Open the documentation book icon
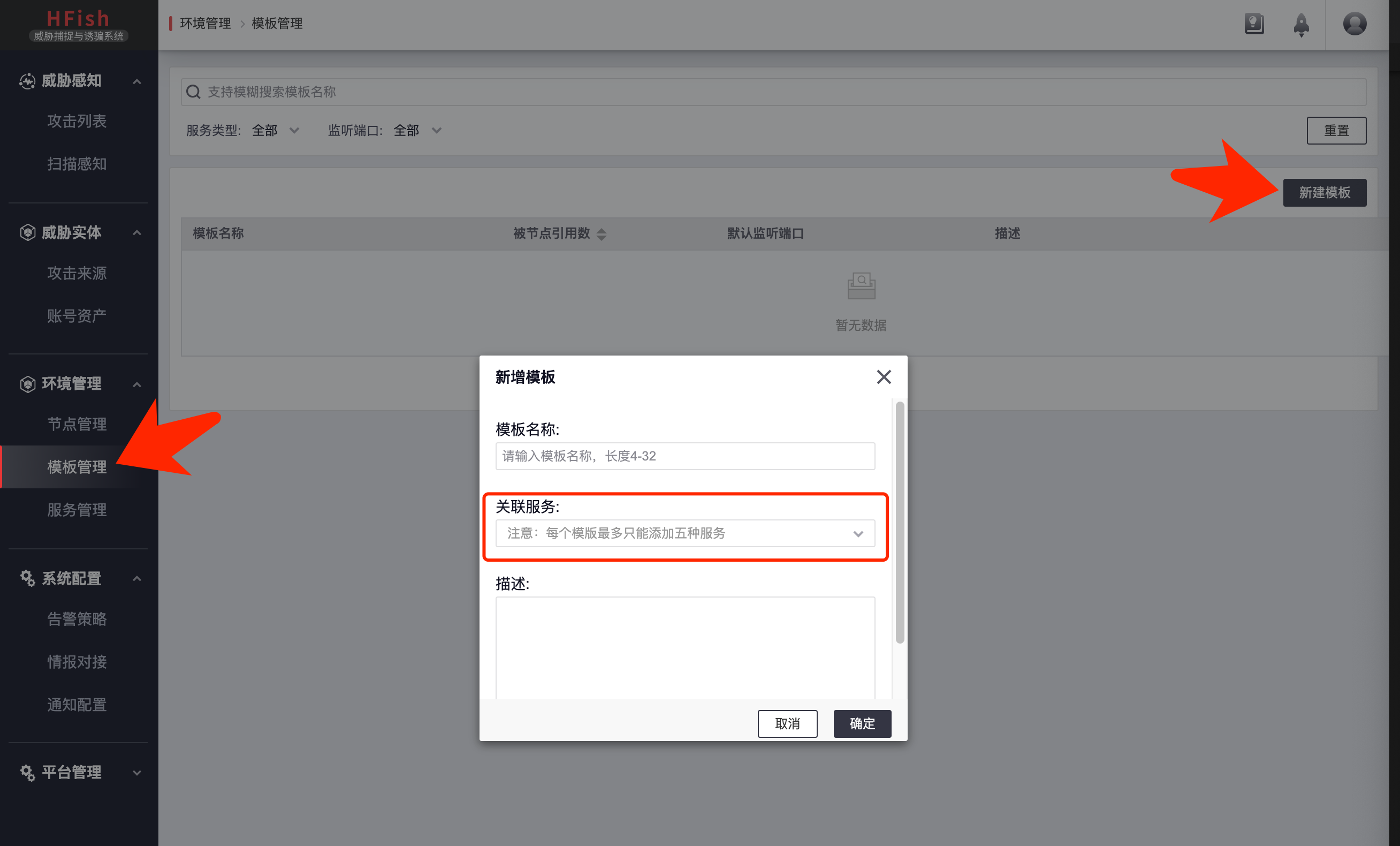This screenshot has height=846, width=1400. tap(1254, 24)
